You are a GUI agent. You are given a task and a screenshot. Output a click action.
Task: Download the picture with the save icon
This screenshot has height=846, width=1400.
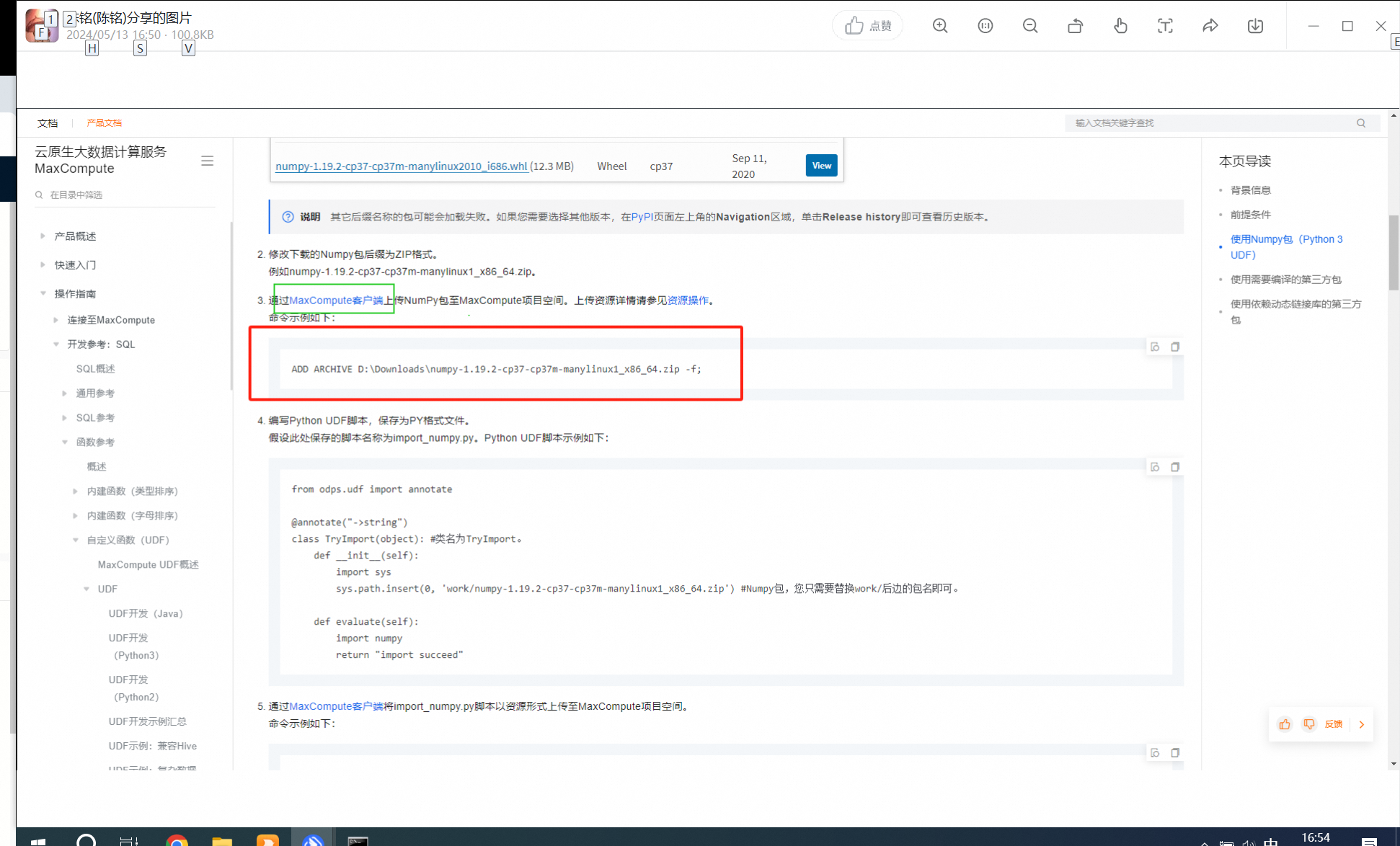(1255, 26)
